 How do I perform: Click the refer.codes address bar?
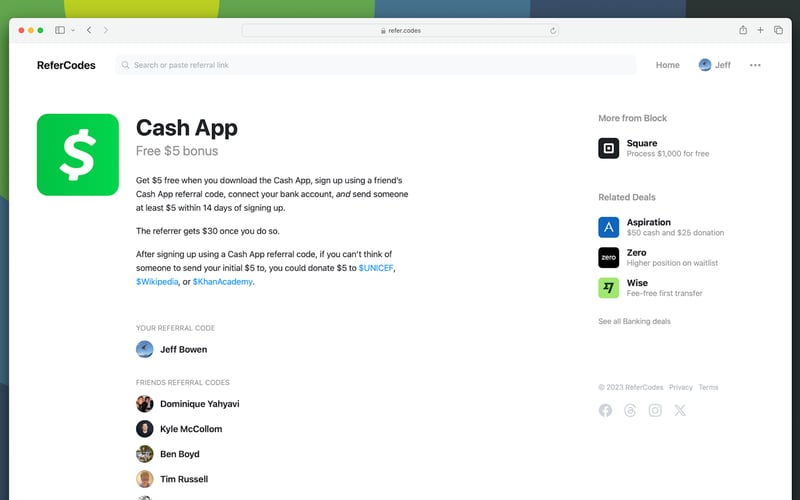tap(401, 31)
